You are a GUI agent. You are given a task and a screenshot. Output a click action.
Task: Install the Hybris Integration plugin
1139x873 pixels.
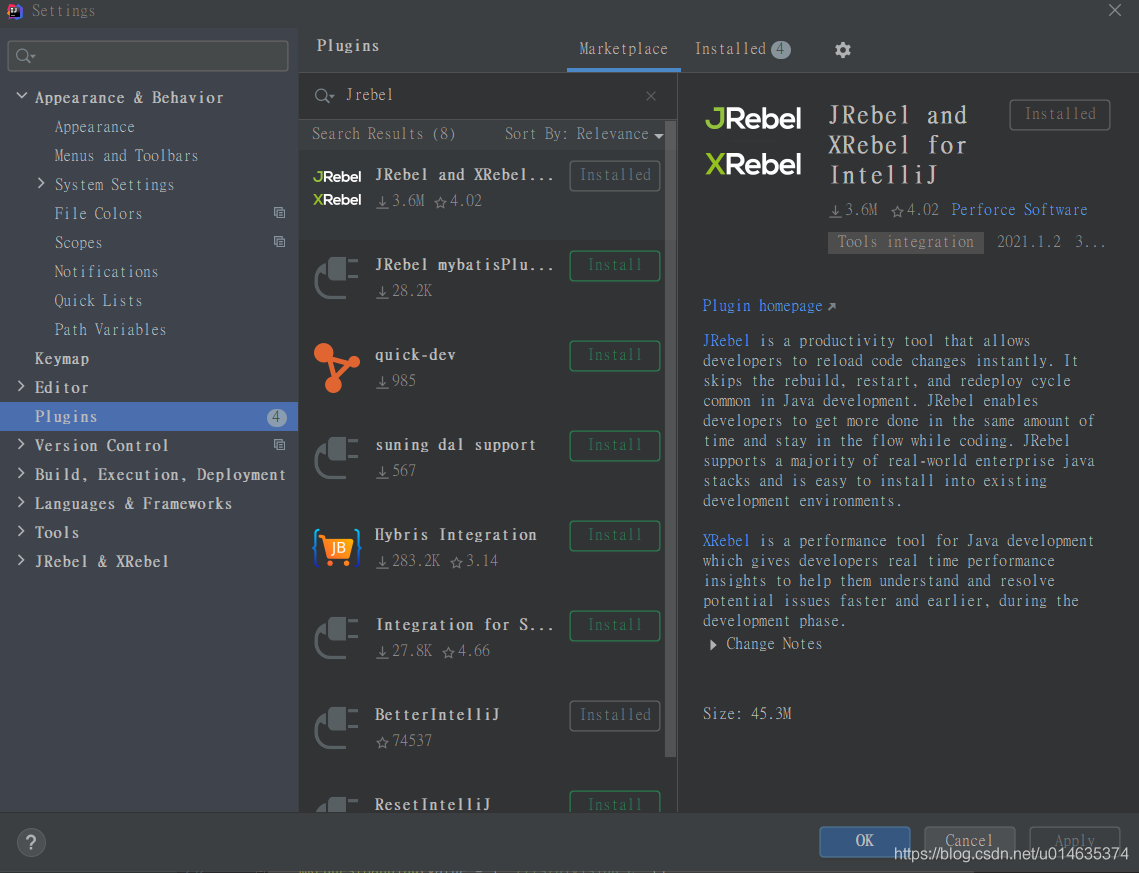615,536
